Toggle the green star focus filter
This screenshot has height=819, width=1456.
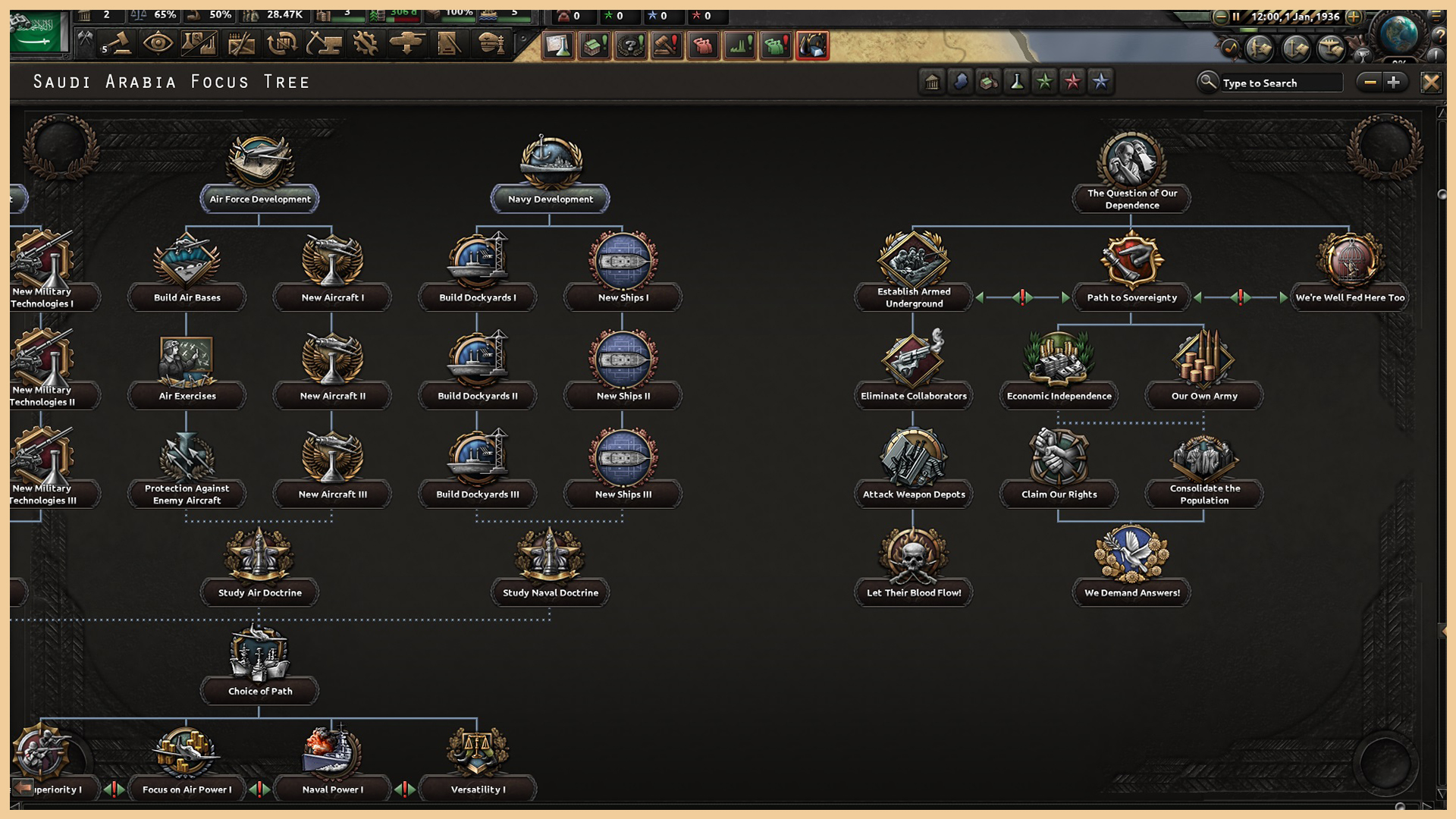click(1044, 82)
